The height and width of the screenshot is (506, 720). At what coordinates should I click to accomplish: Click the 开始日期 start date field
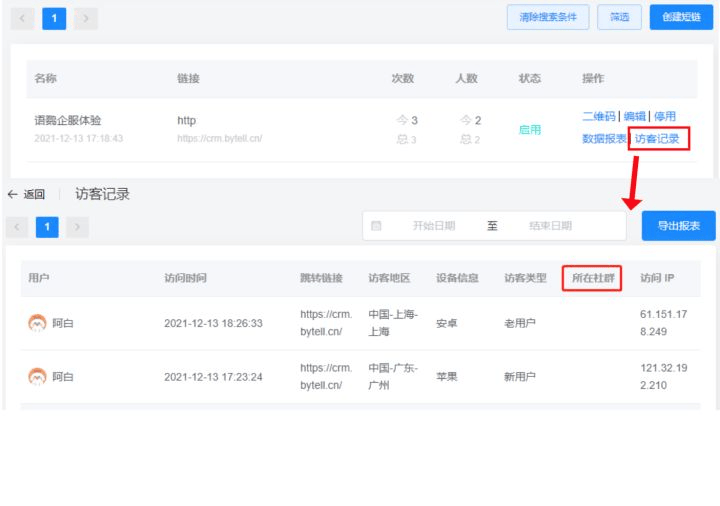(433, 226)
